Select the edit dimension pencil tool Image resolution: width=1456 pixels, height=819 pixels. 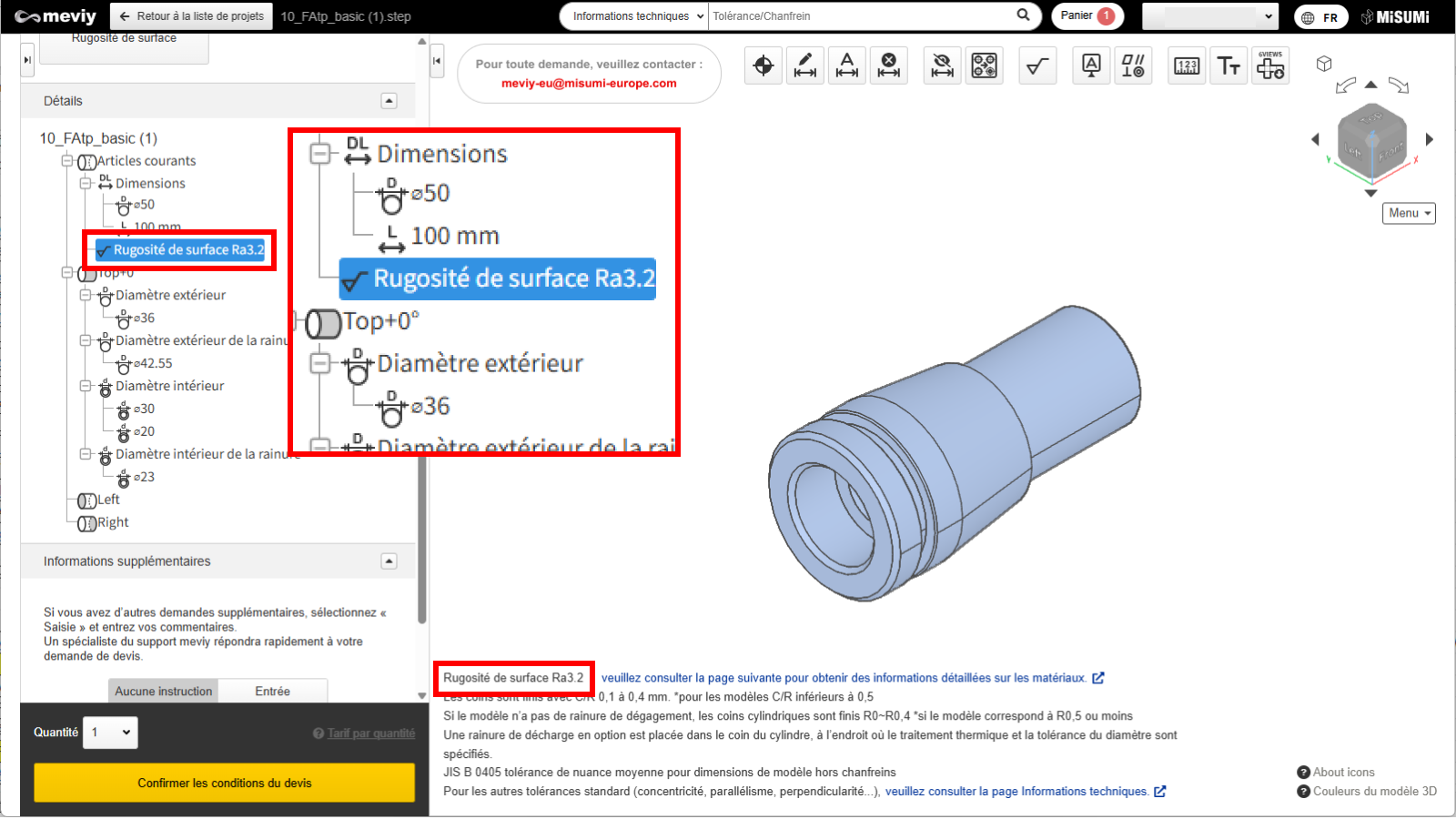click(805, 66)
